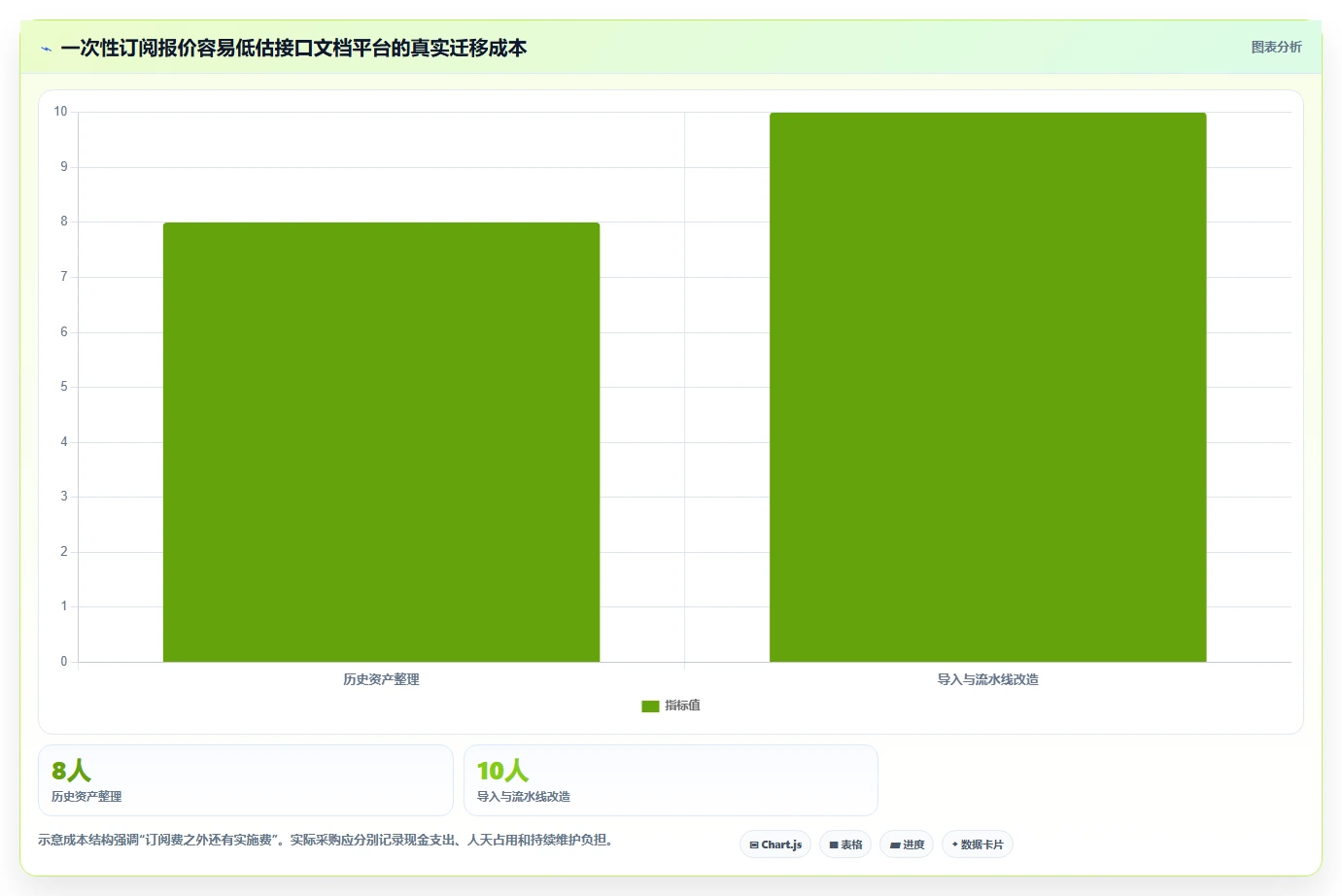The width and height of the screenshot is (1342, 896).
Task: Click the 历史资产整理 bar in chart
Action: 381,442
